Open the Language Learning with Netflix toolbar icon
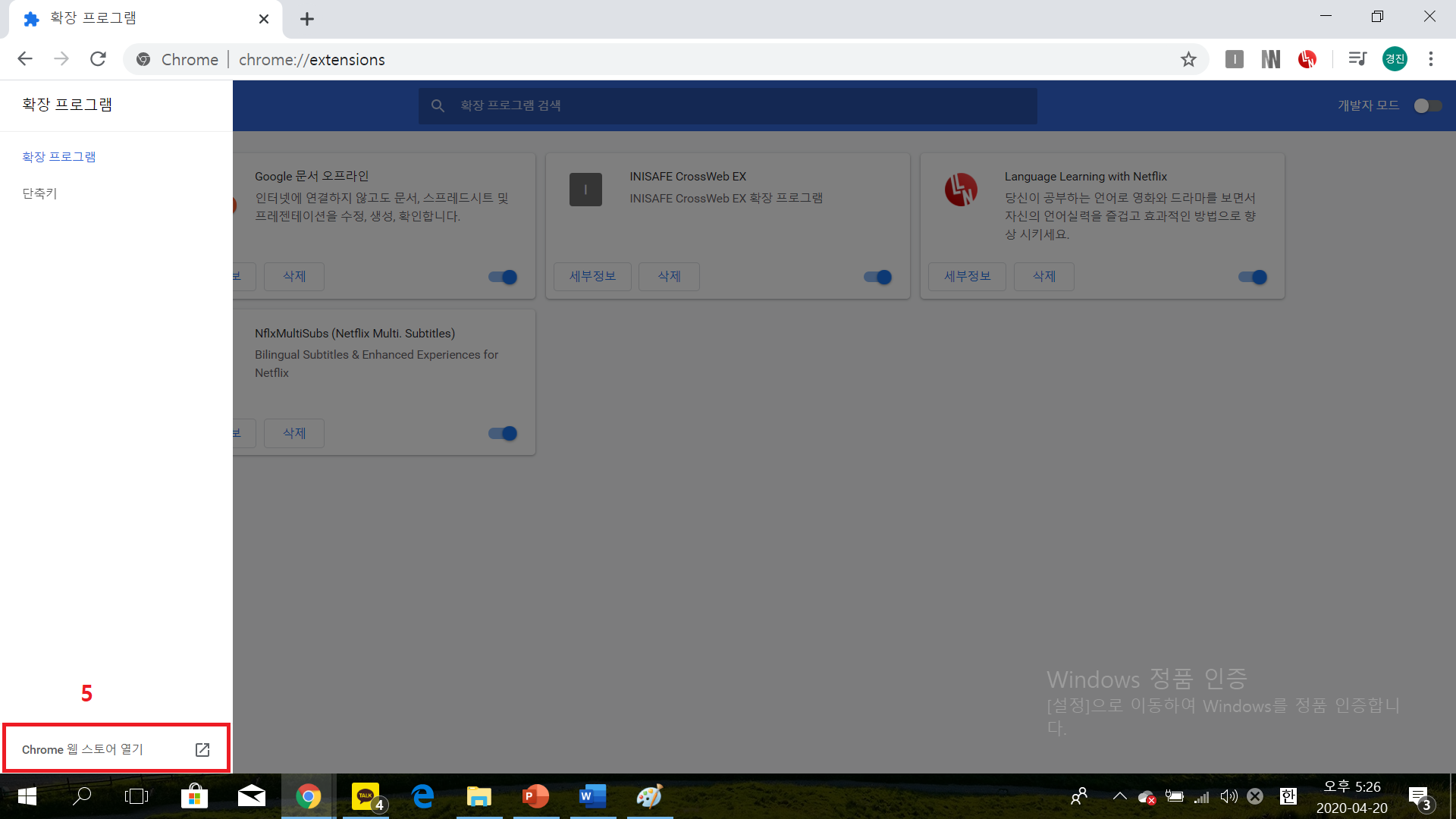The height and width of the screenshot is (819, 1456). (x=1307, y=59)
